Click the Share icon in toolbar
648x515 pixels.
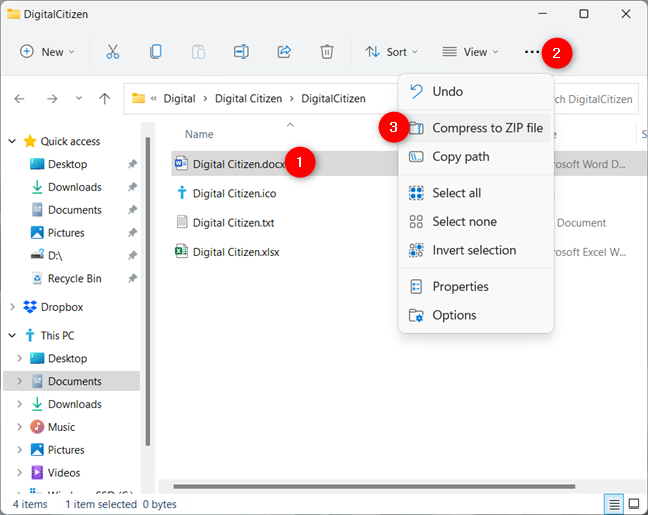[x=284, y=52]
